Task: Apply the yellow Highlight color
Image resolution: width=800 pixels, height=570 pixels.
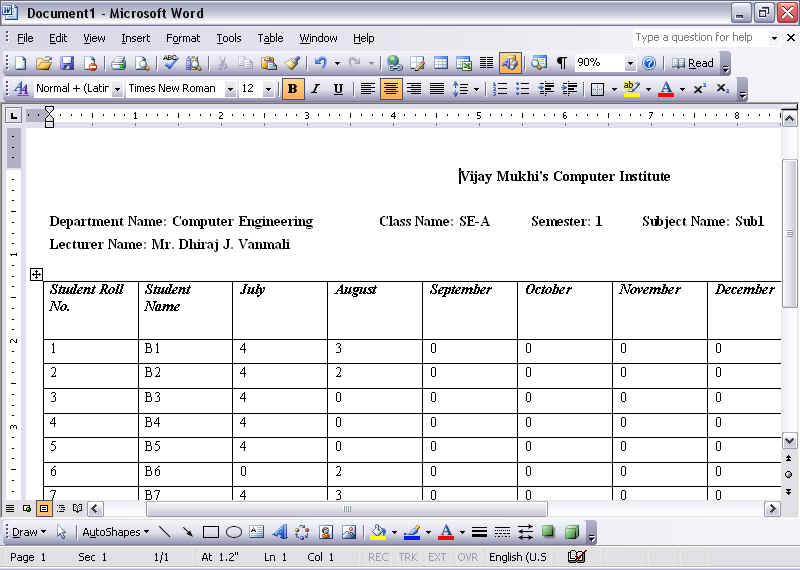Action: 630,89
